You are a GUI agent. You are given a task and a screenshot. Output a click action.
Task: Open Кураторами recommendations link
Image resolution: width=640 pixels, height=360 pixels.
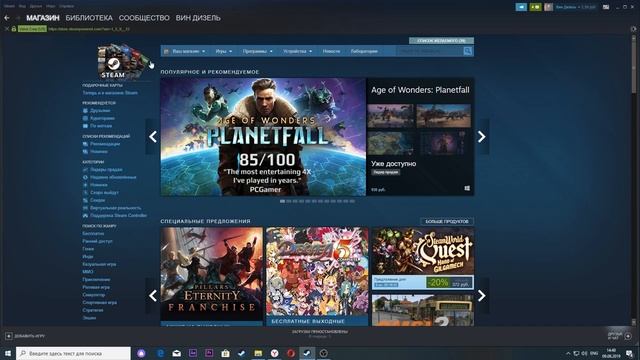coord(102,118)
